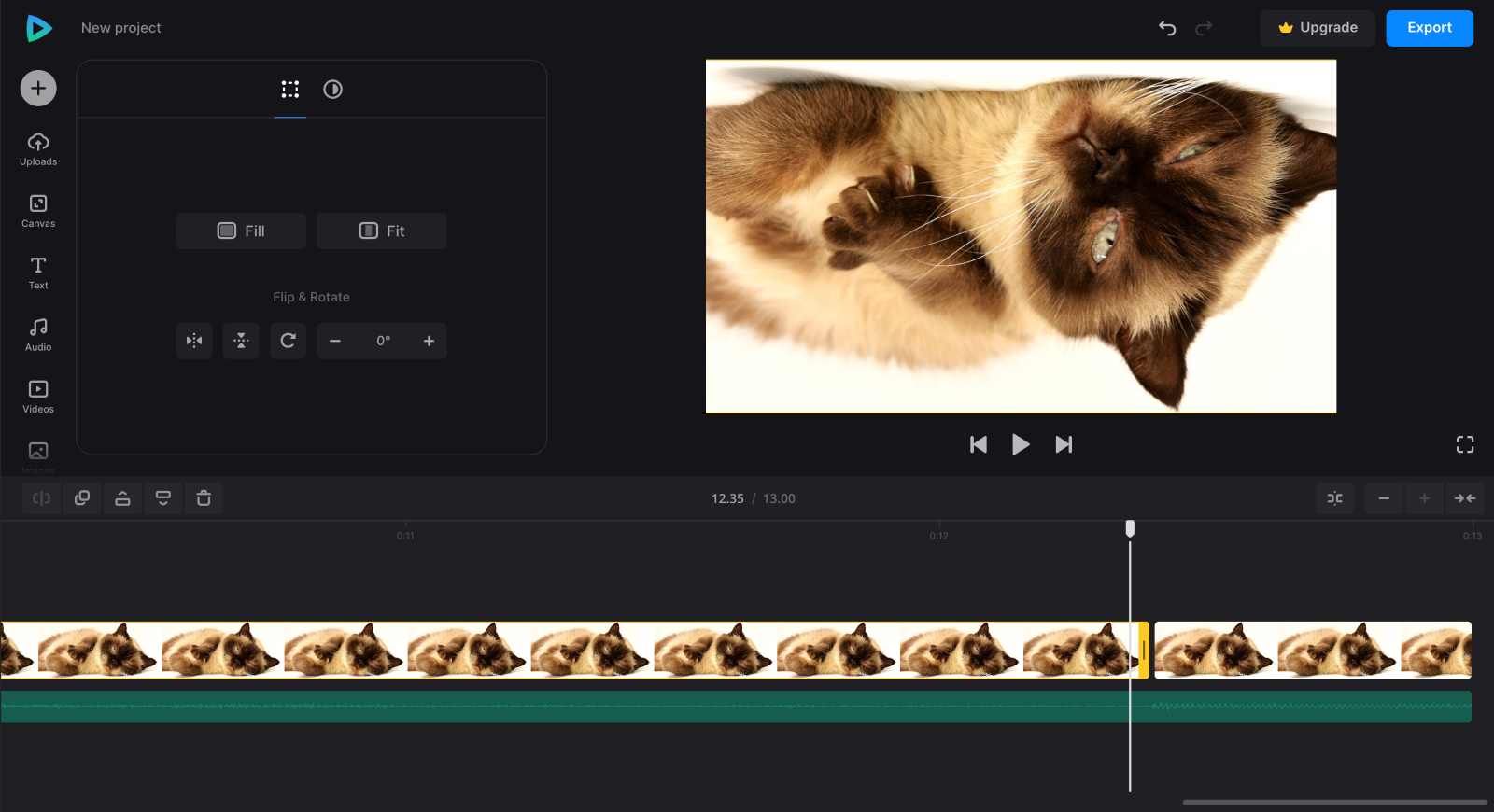
Task: Duplicate the selected clip
Action: coord(82,498)
